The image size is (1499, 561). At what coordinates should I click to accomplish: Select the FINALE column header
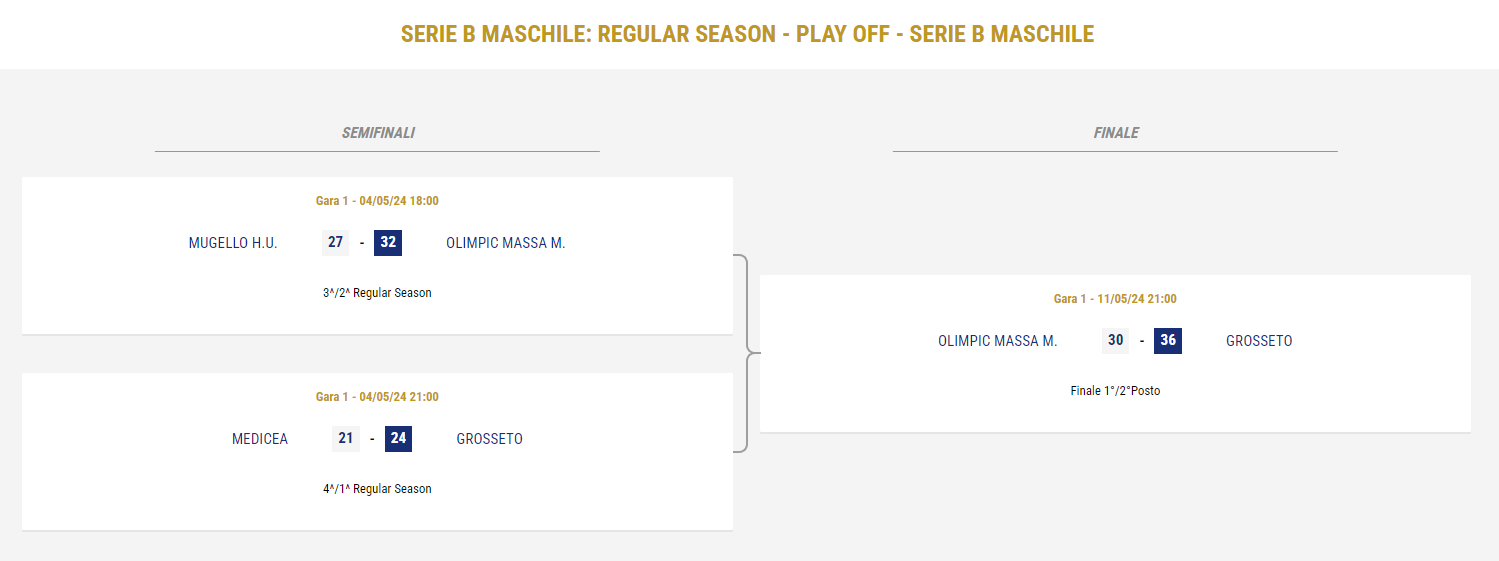coord(1116,133)
